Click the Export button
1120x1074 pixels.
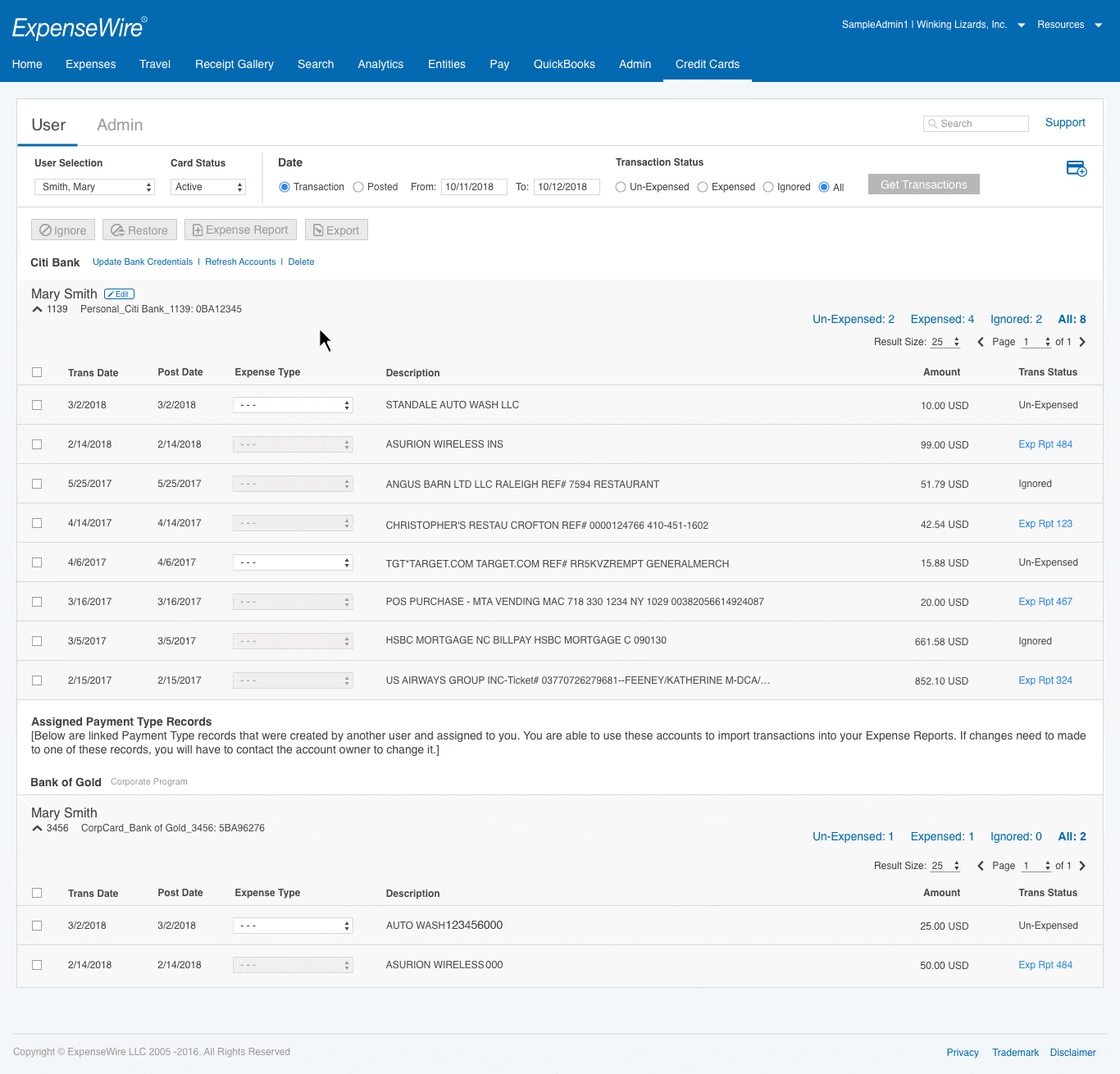[x=336, y=230]
